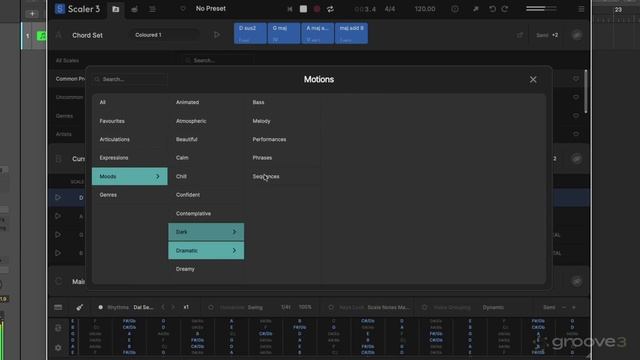
Task: Increase Semi with the plus button
Action: click(x=574, y=307)
